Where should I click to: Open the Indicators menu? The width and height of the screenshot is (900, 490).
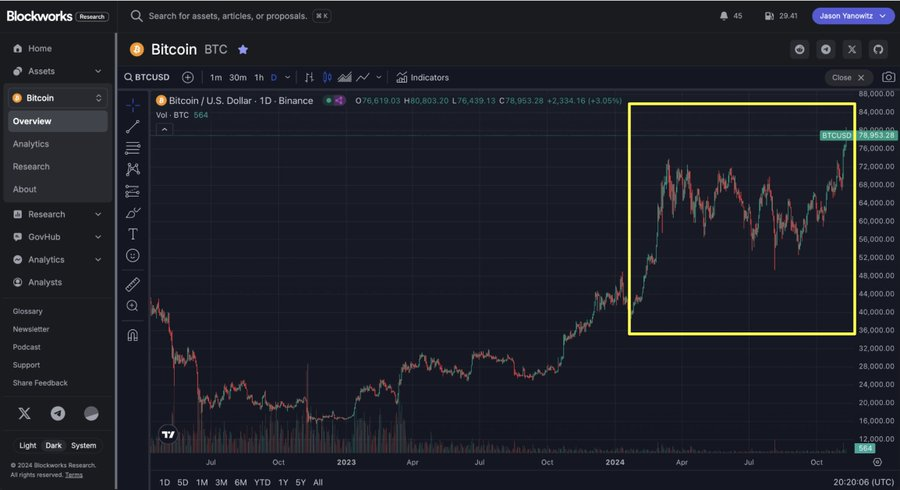(x=422, y=77)
